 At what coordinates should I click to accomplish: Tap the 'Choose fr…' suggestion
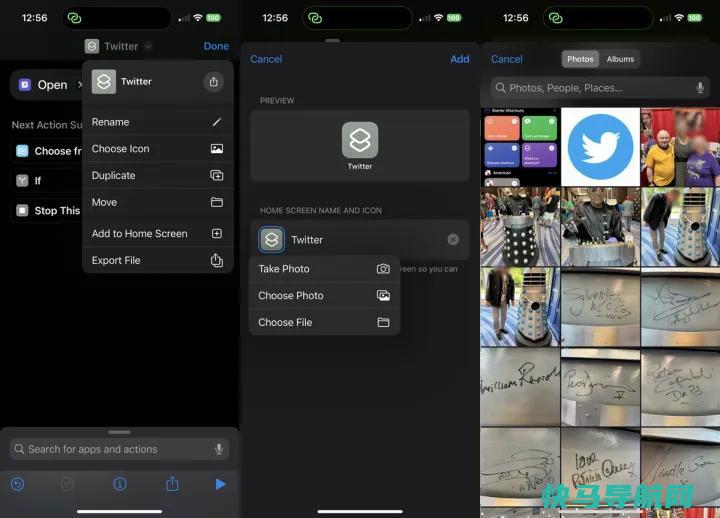(x=47, y=151)
